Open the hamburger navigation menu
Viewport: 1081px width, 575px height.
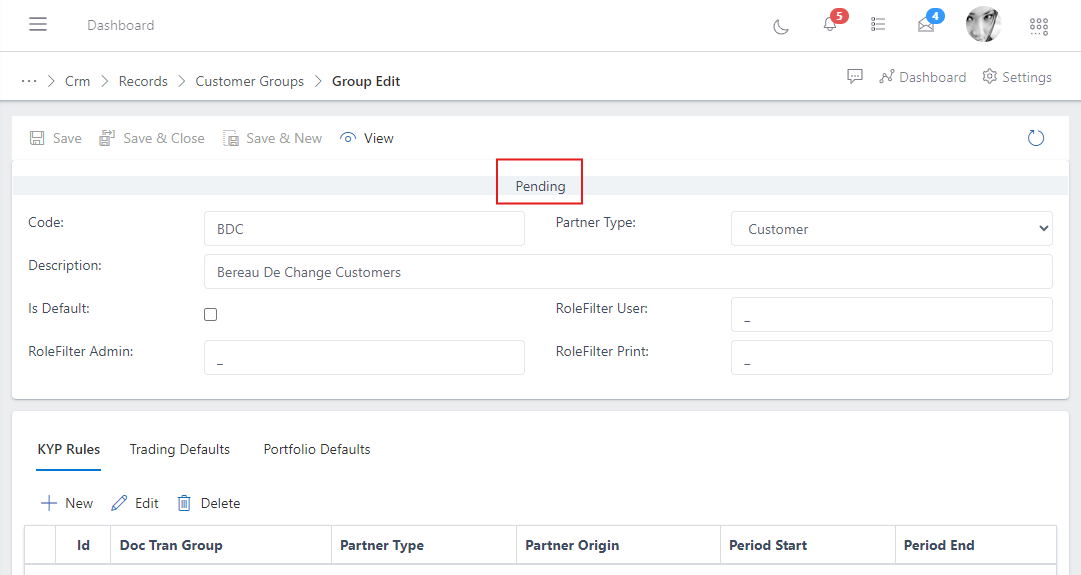38,24
